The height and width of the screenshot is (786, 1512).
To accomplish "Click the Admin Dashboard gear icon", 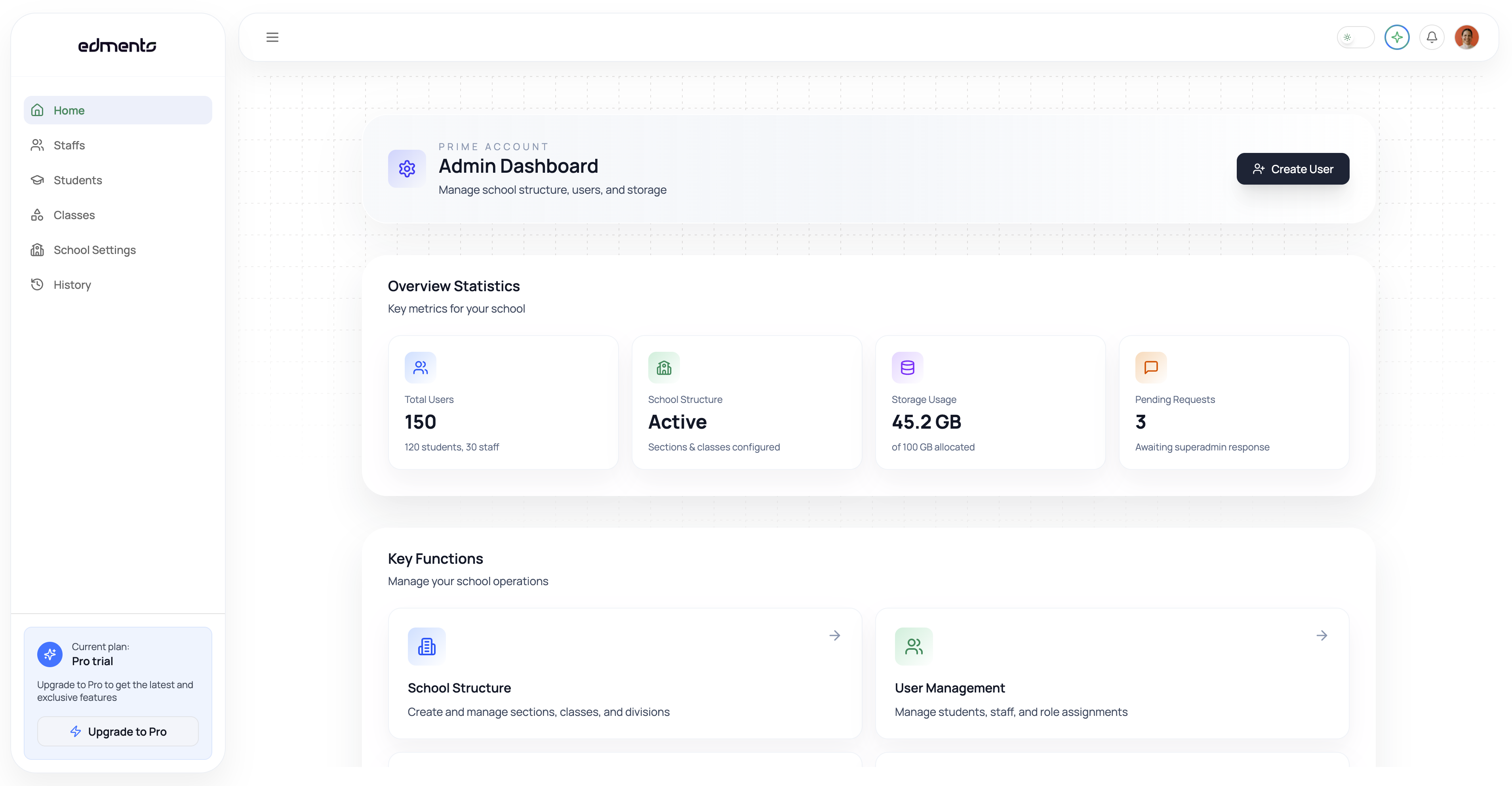I will click(x=407, y=169).
